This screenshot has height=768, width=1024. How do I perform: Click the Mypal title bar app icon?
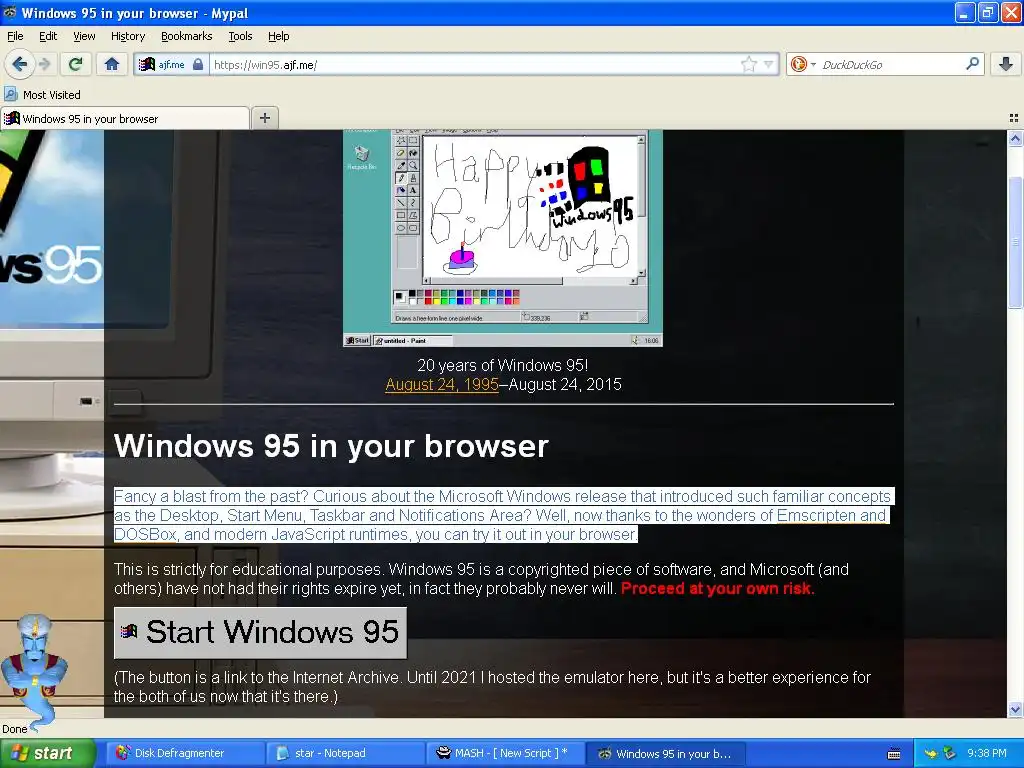tap(10, 12)
